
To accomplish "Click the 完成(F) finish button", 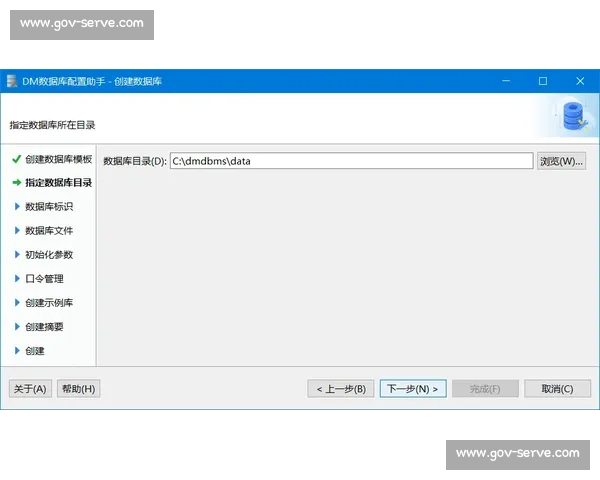I will pyautogui.click(x=485, y=389).
